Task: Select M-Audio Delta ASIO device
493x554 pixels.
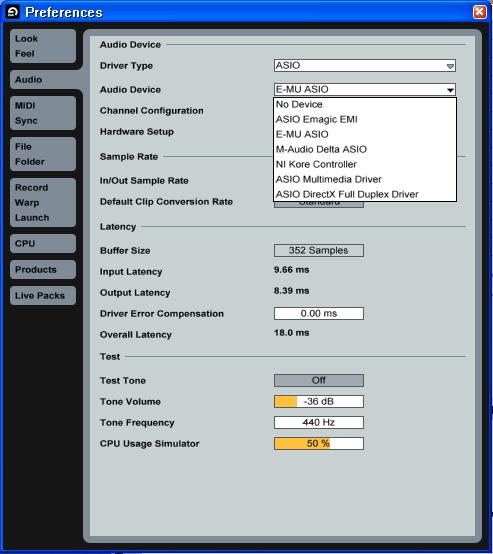Action: click(x=365, y=149)
